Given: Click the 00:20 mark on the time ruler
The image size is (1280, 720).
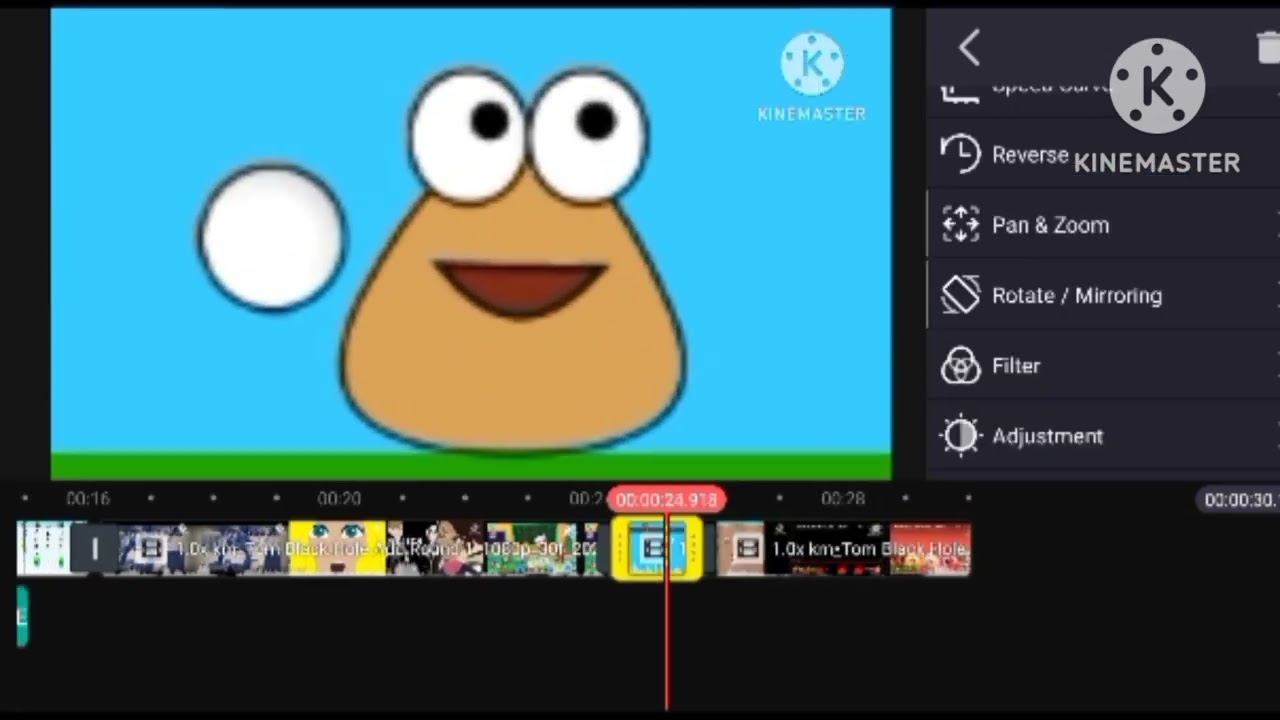Looking at the screenshot, I should (339, 498).
